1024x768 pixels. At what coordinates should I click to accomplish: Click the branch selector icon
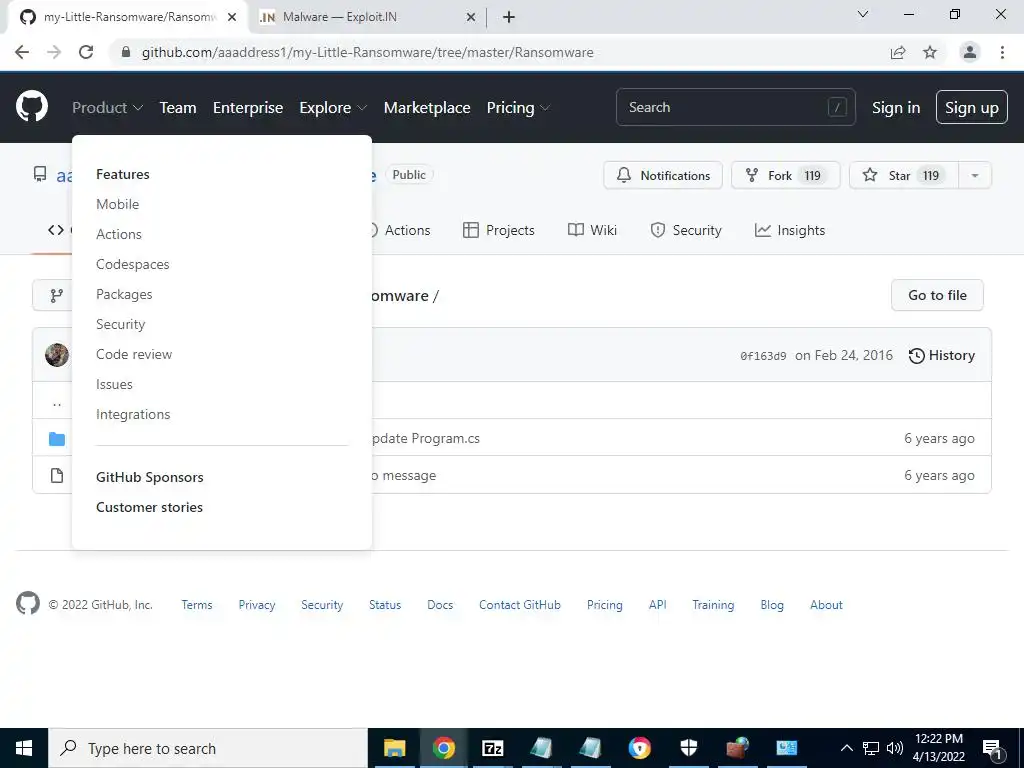57,296
